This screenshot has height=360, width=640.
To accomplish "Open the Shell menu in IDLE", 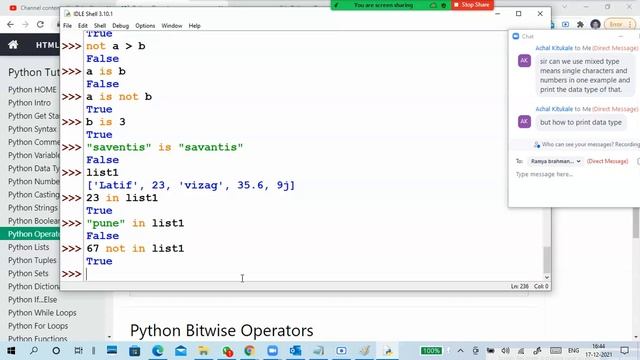I will (100, 26).
